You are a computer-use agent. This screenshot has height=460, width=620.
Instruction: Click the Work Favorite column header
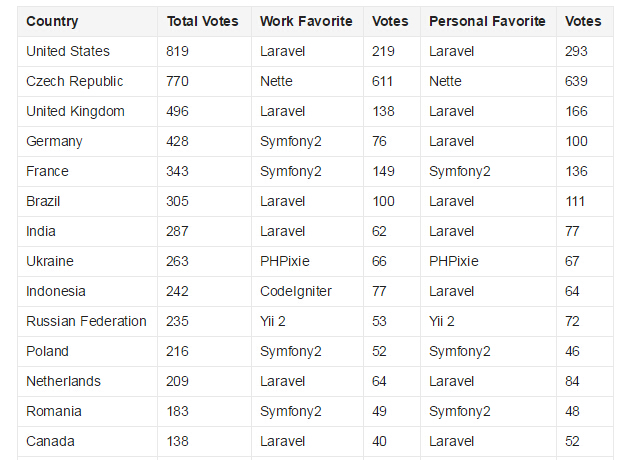306,21
